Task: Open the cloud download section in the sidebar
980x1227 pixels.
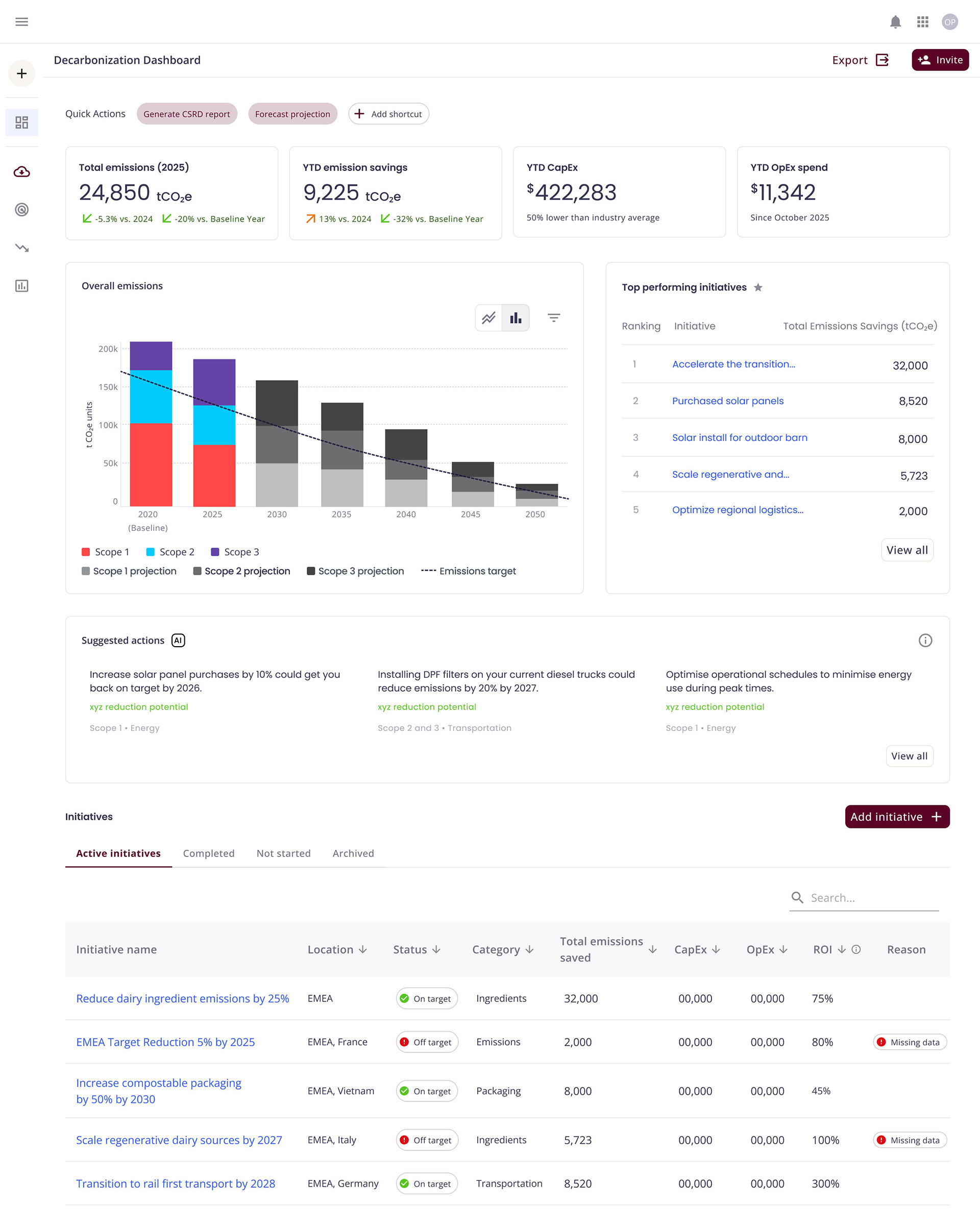Action: pyautogui.click(x=21, y=171)
